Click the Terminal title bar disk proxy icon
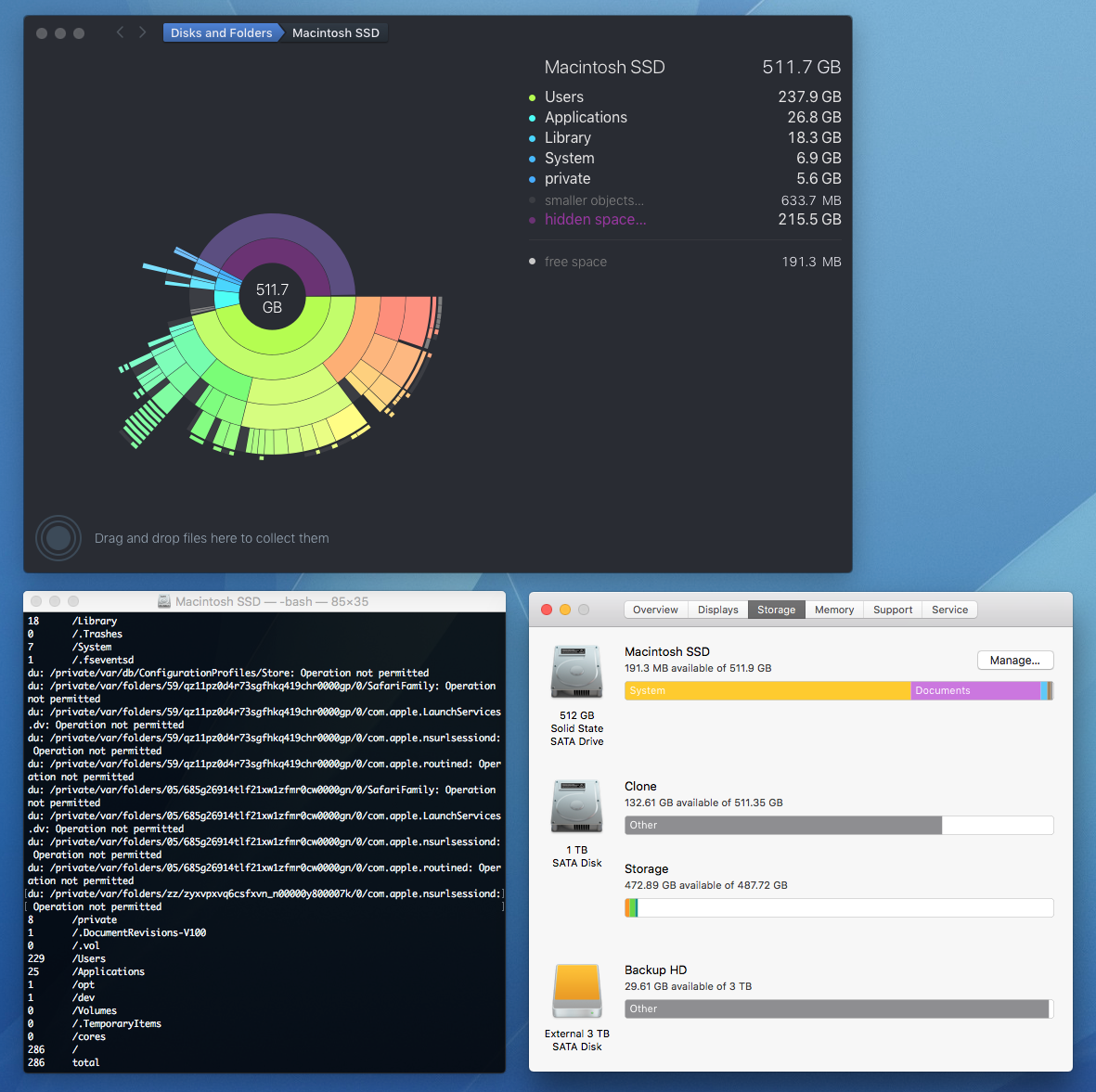Image resolution: width=1096 pixels, height=1092 pixels. [164, 601]
